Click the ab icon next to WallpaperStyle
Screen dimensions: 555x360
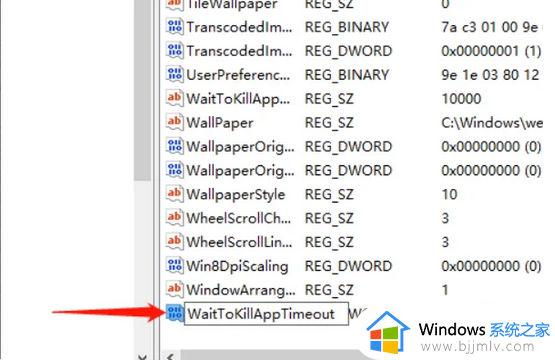click(x=175, y=194)
